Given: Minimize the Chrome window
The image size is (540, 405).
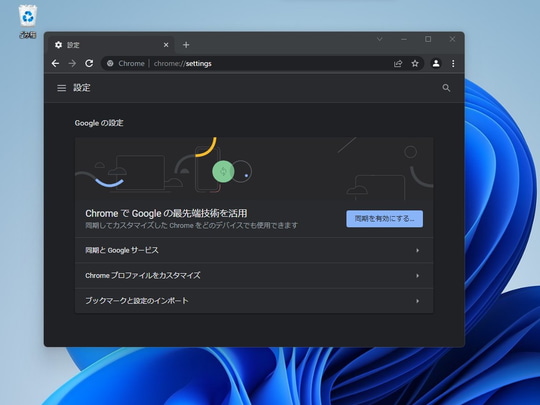Looking at the screenshot, I should click(404, 39).
